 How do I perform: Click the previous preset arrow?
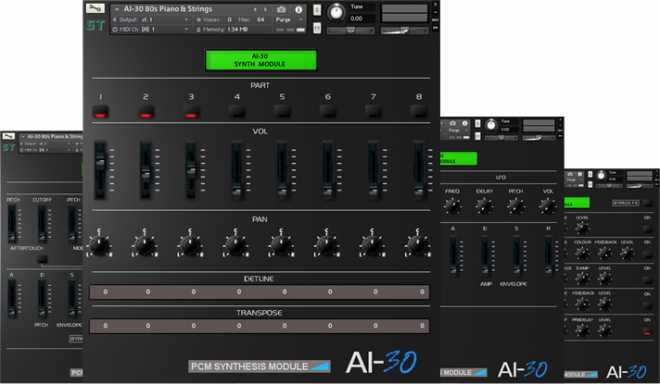click(x=255, y=9)
